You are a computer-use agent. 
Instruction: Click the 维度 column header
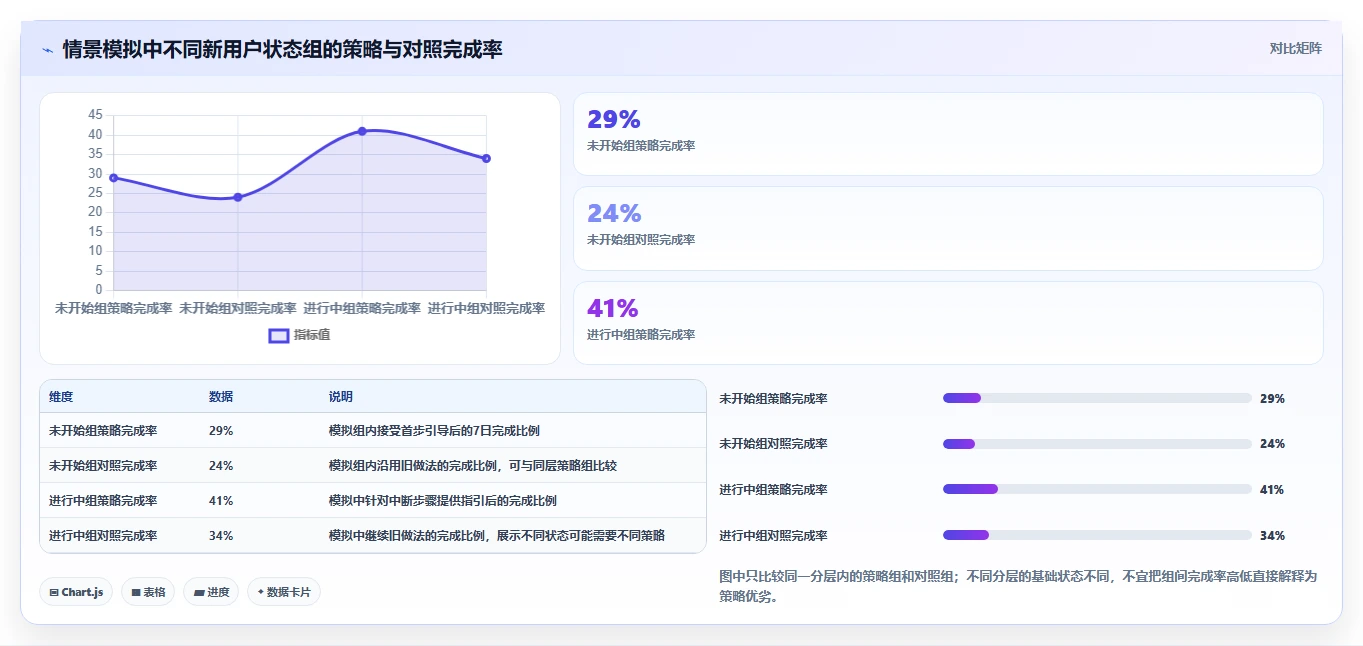click(61, 397)
